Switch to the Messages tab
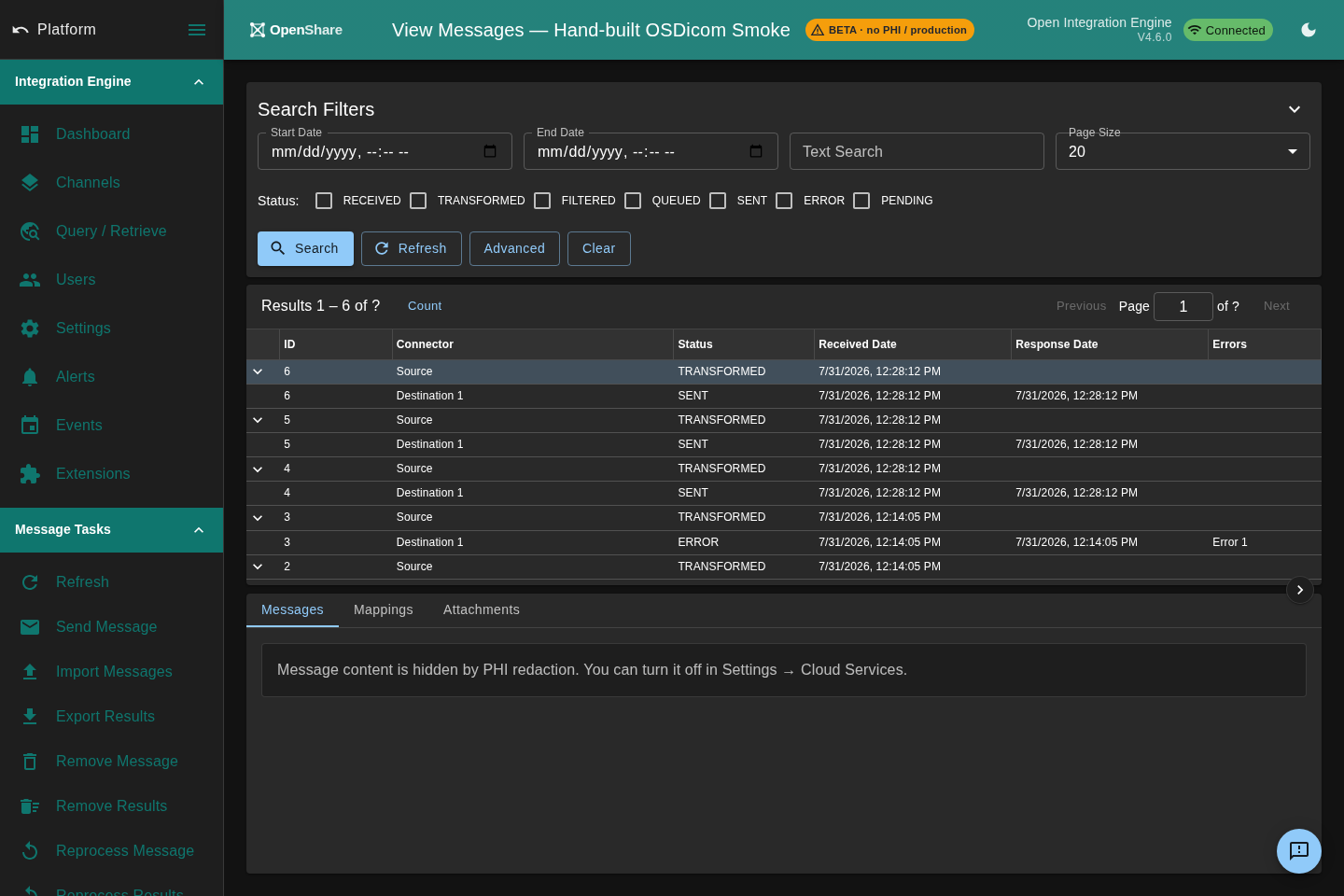Screen dimensions: 1344x896 (292, 609)
